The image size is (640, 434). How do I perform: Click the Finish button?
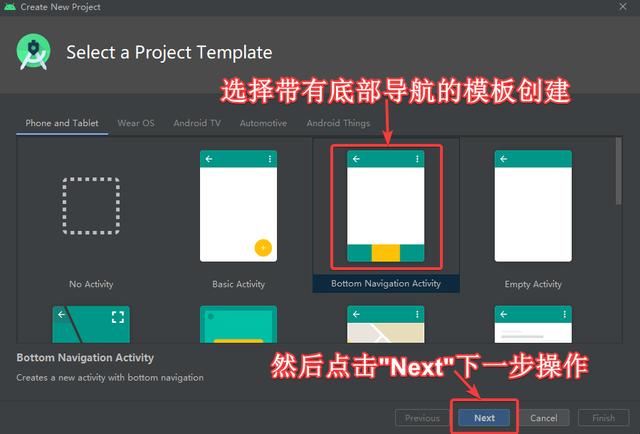[x=603, y=418]
